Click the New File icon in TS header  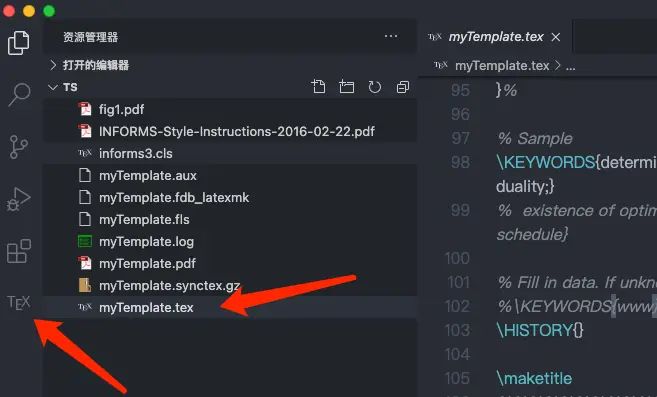[318, 87]
